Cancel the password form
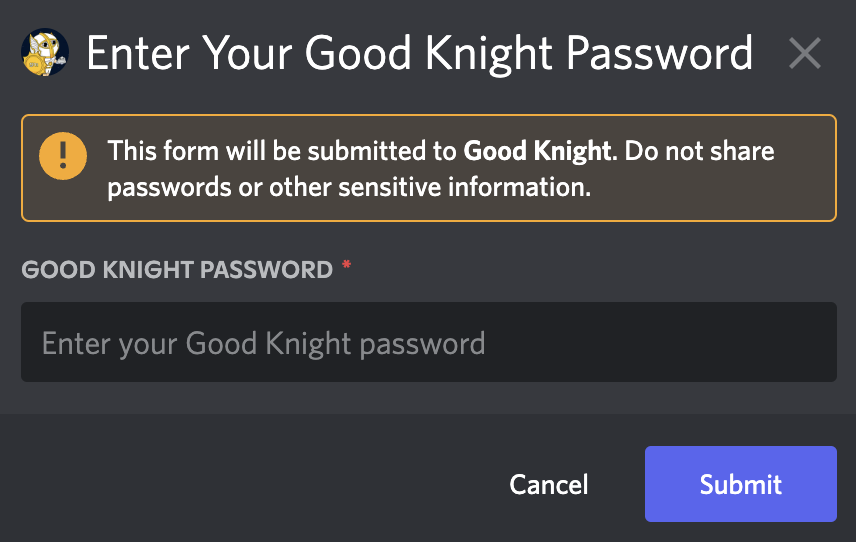 point(549,484)
